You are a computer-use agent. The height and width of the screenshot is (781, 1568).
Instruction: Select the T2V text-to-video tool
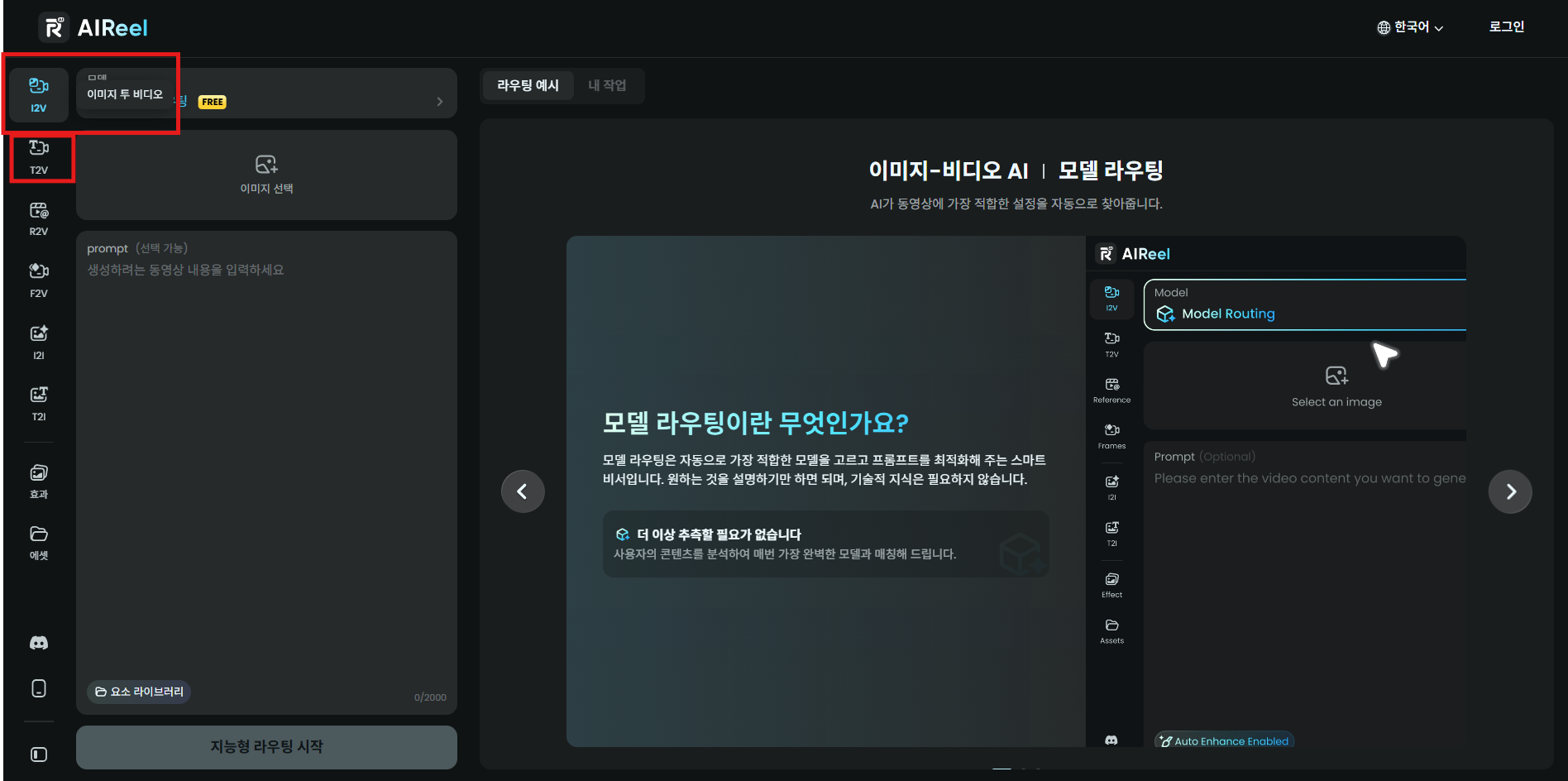click(x=38, y=157)
